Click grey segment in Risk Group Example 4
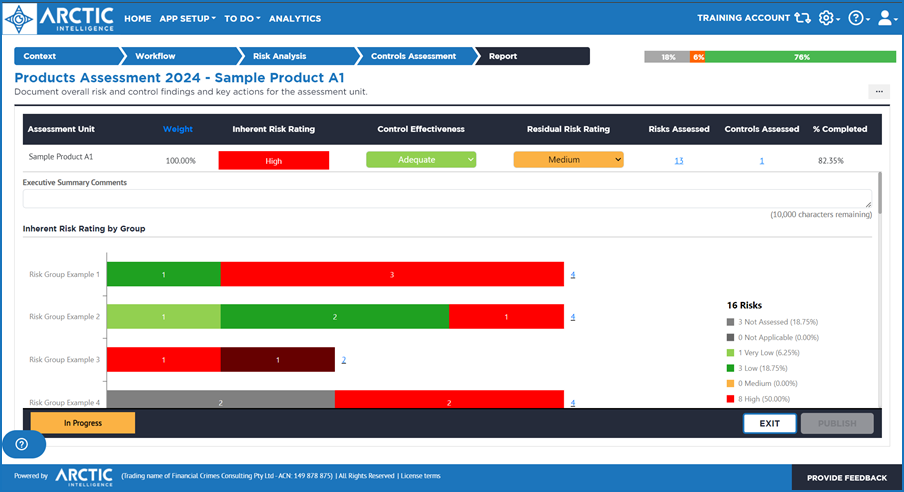This screenshot has width=904, height=492. coord(221,400)
